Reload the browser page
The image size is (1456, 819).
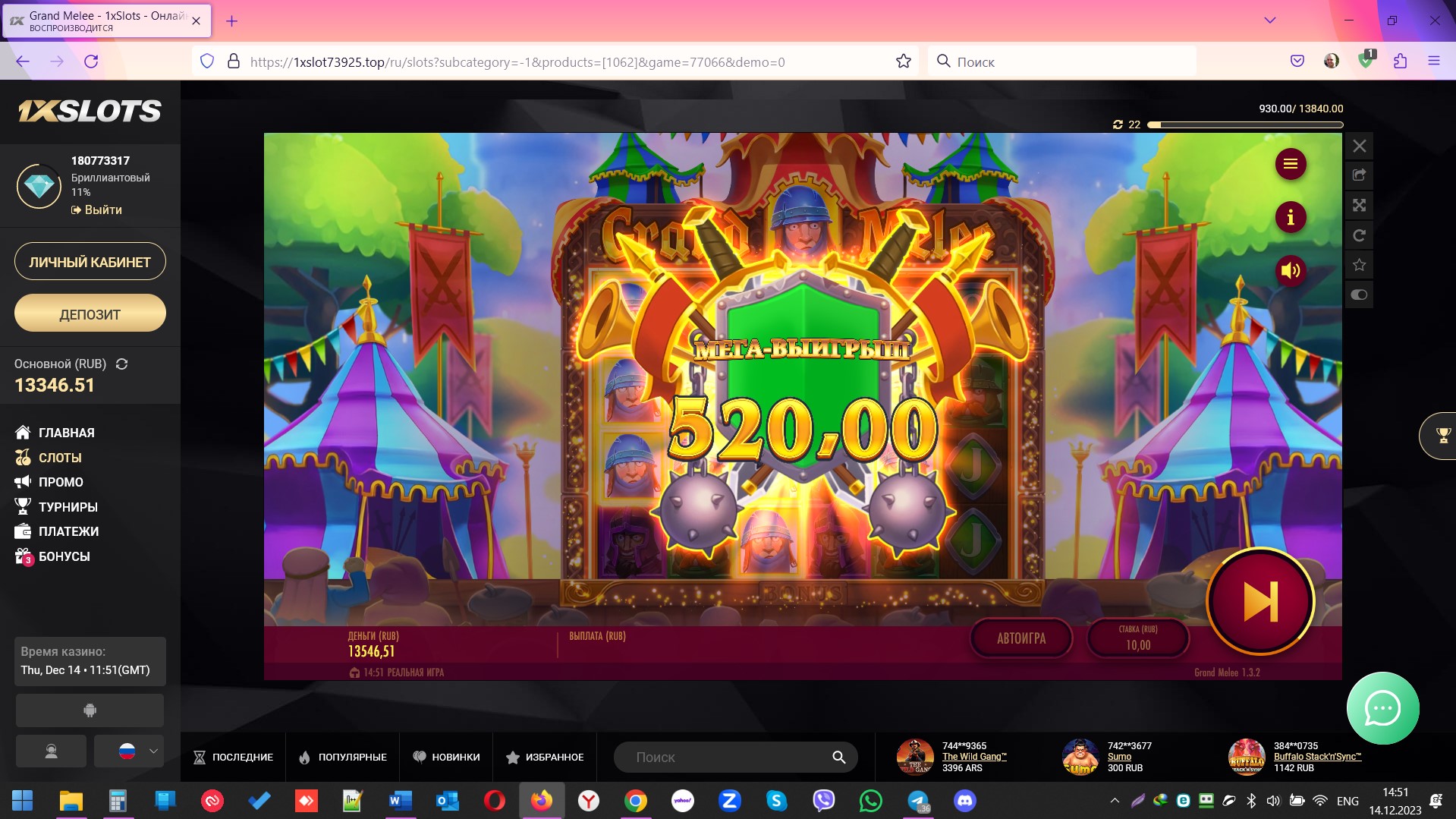pos(91,61)
